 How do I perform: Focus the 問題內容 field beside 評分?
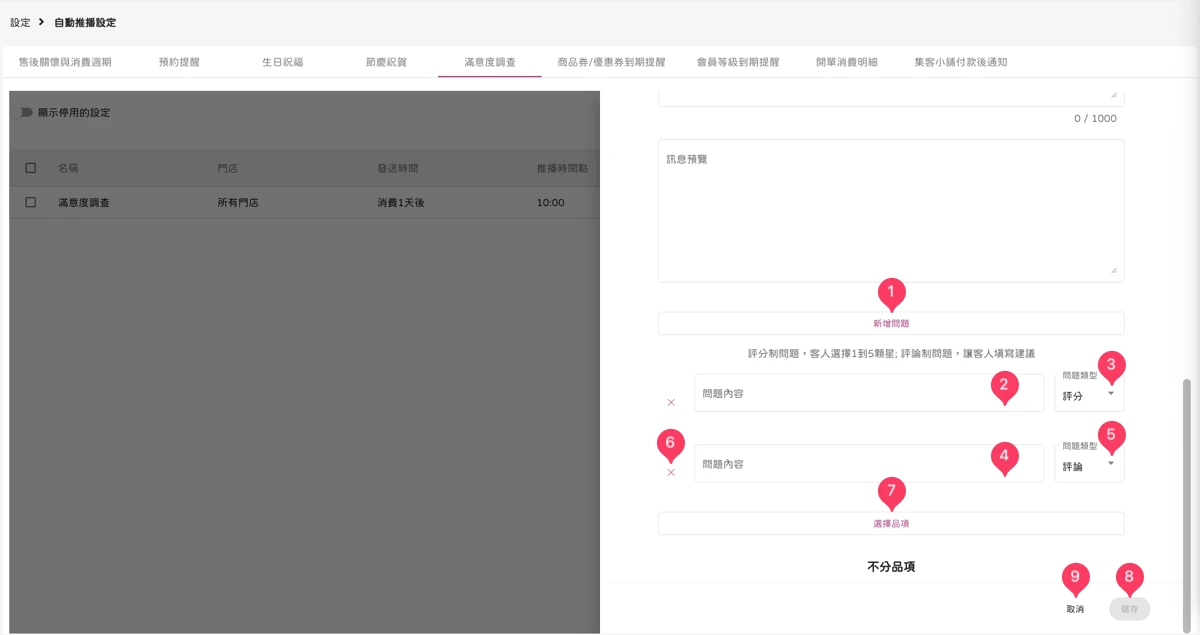[x=869, y=393]
